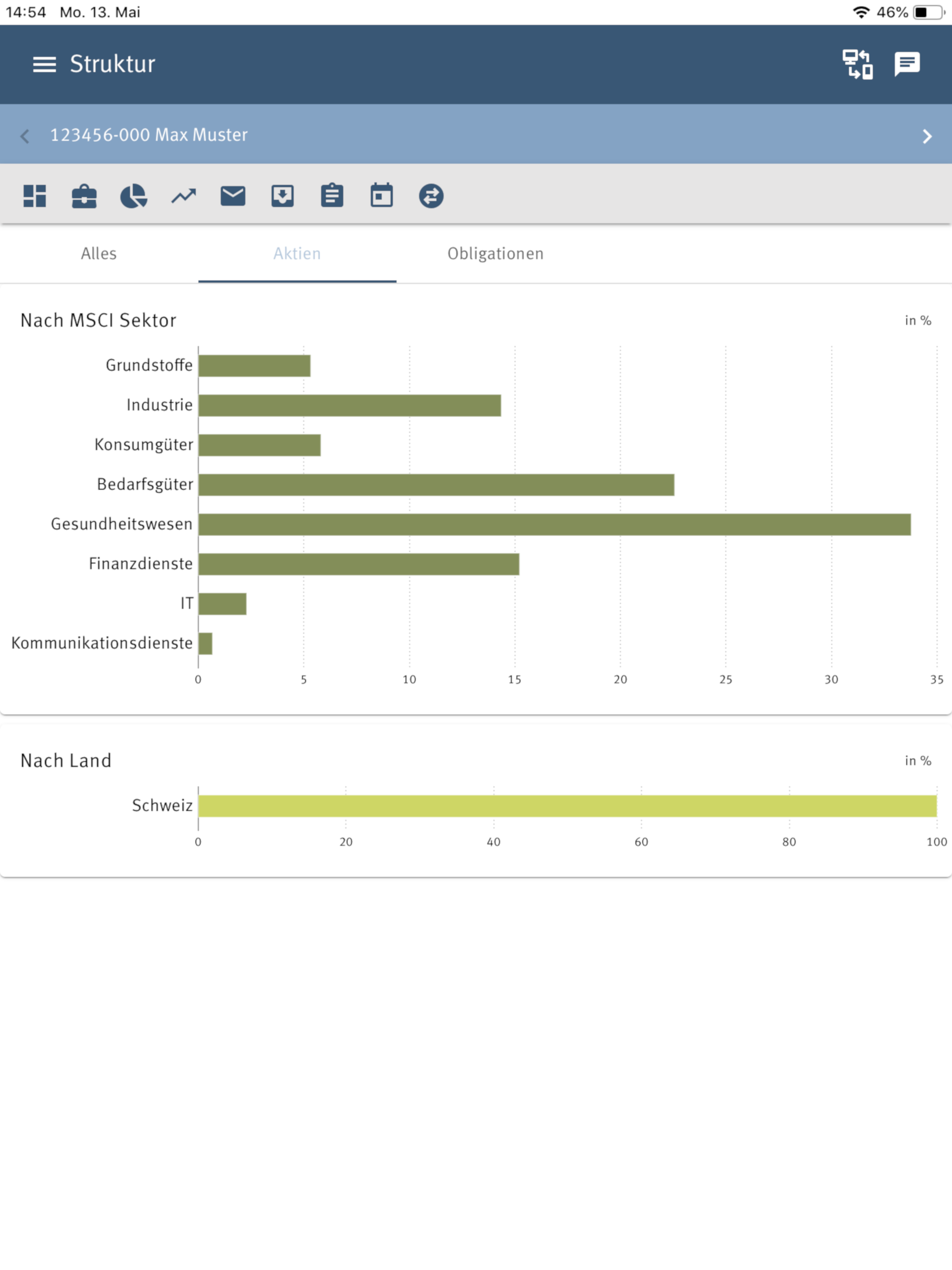Image resolution: width=952 pixels, height=1270 pixels.
Task: Select the Bedarfsgüter bar
Action: tap(436, 484)
